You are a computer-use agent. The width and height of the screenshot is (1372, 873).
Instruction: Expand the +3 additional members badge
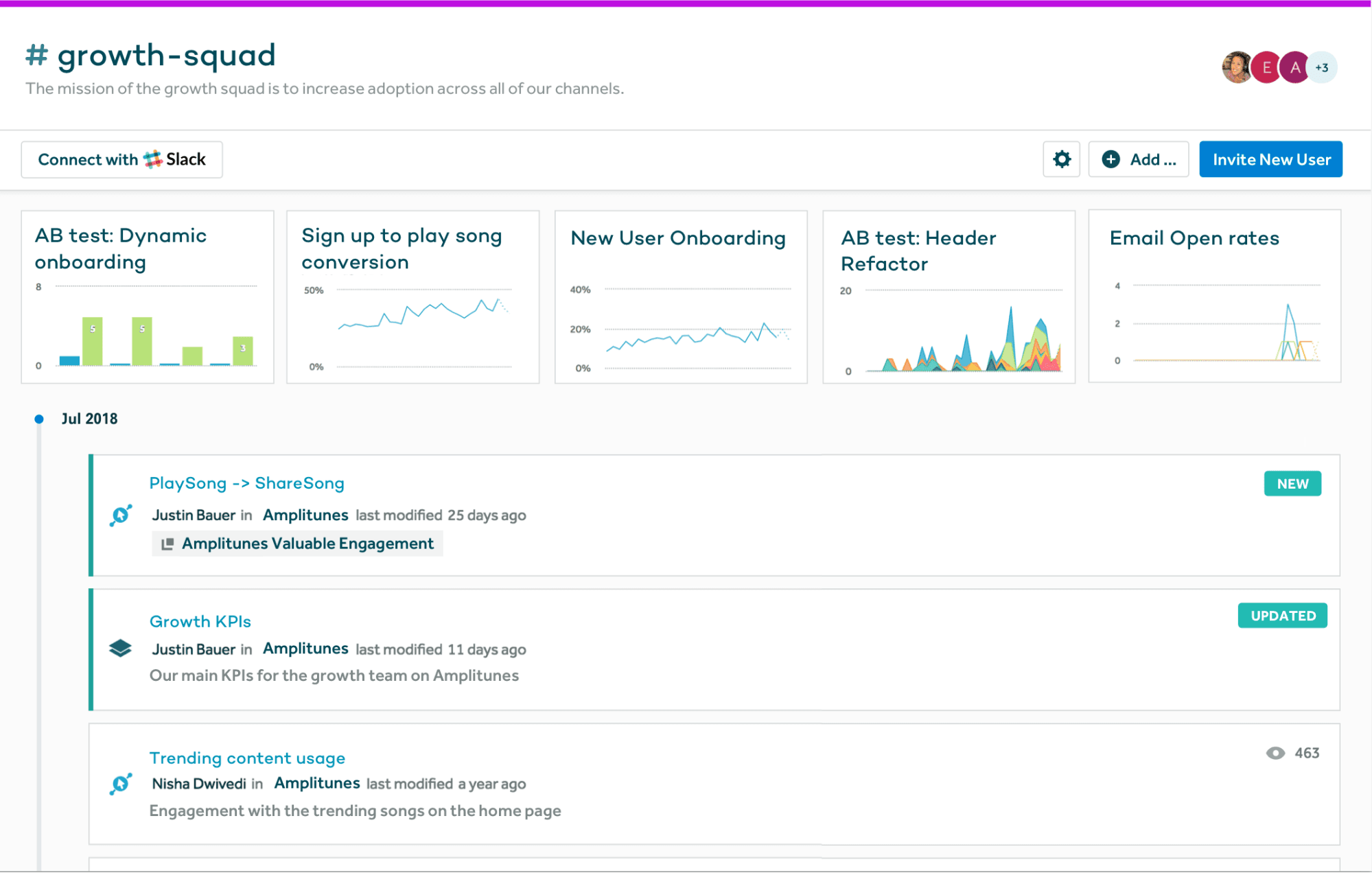(x=1323, y=67)
